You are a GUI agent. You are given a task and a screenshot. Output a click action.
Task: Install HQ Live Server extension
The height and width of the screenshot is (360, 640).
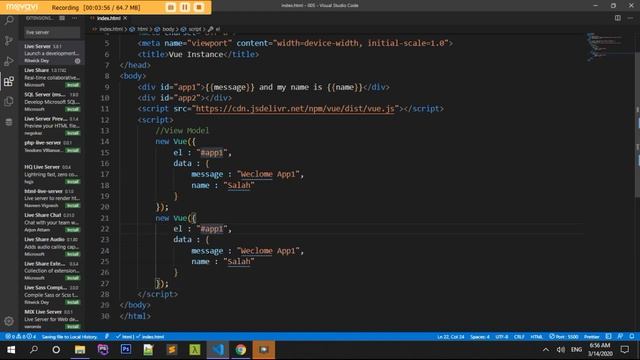click(73, 182)
